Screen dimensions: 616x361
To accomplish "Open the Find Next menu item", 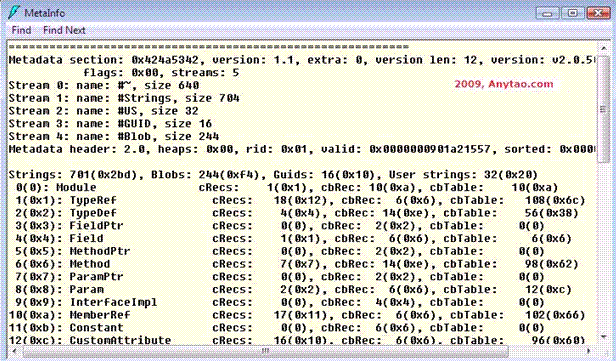I will (x=64, y=30).
